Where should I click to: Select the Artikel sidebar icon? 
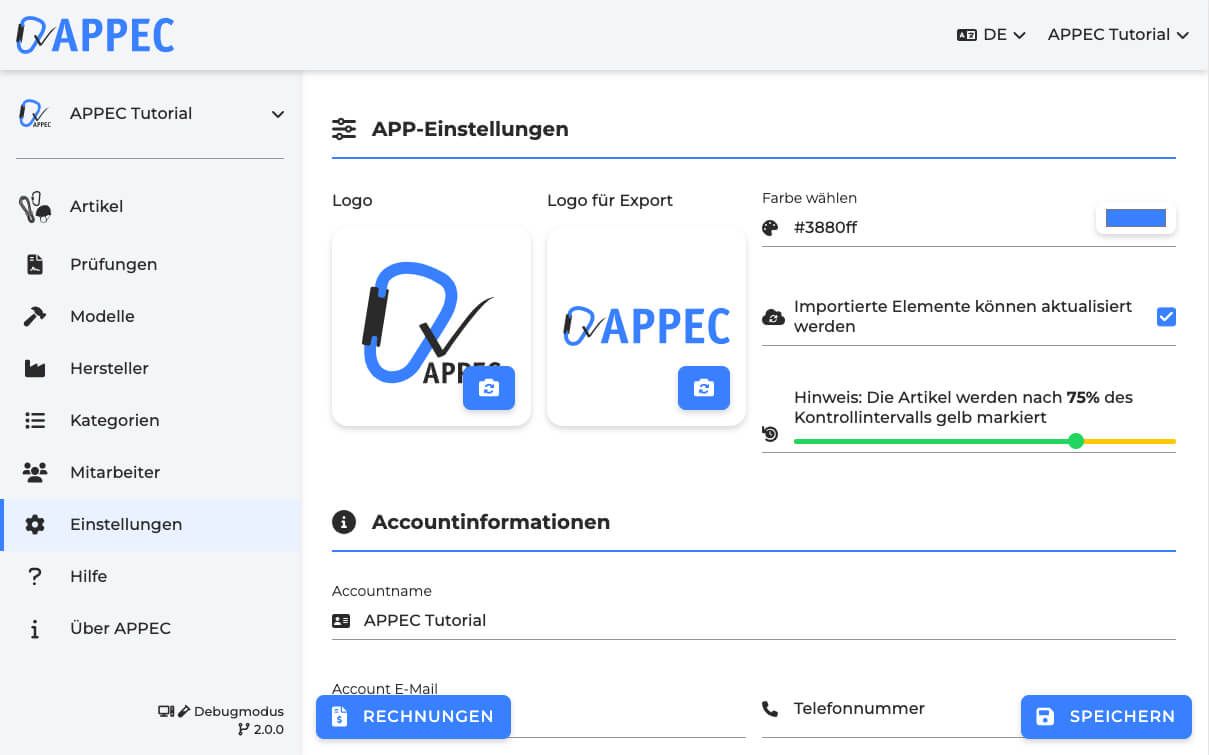pyautogui.click(x=34, y=206)
